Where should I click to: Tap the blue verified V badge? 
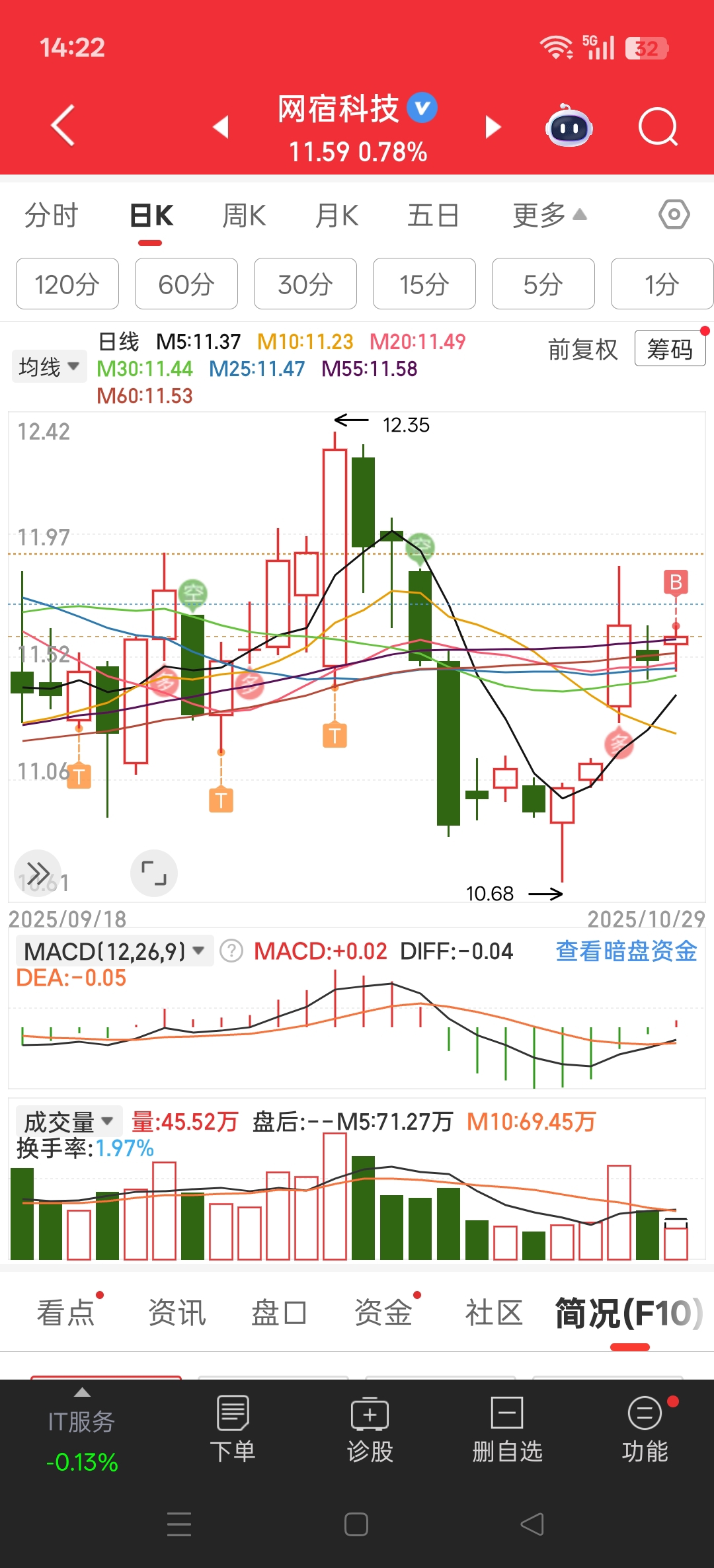(x=422, y=108)
